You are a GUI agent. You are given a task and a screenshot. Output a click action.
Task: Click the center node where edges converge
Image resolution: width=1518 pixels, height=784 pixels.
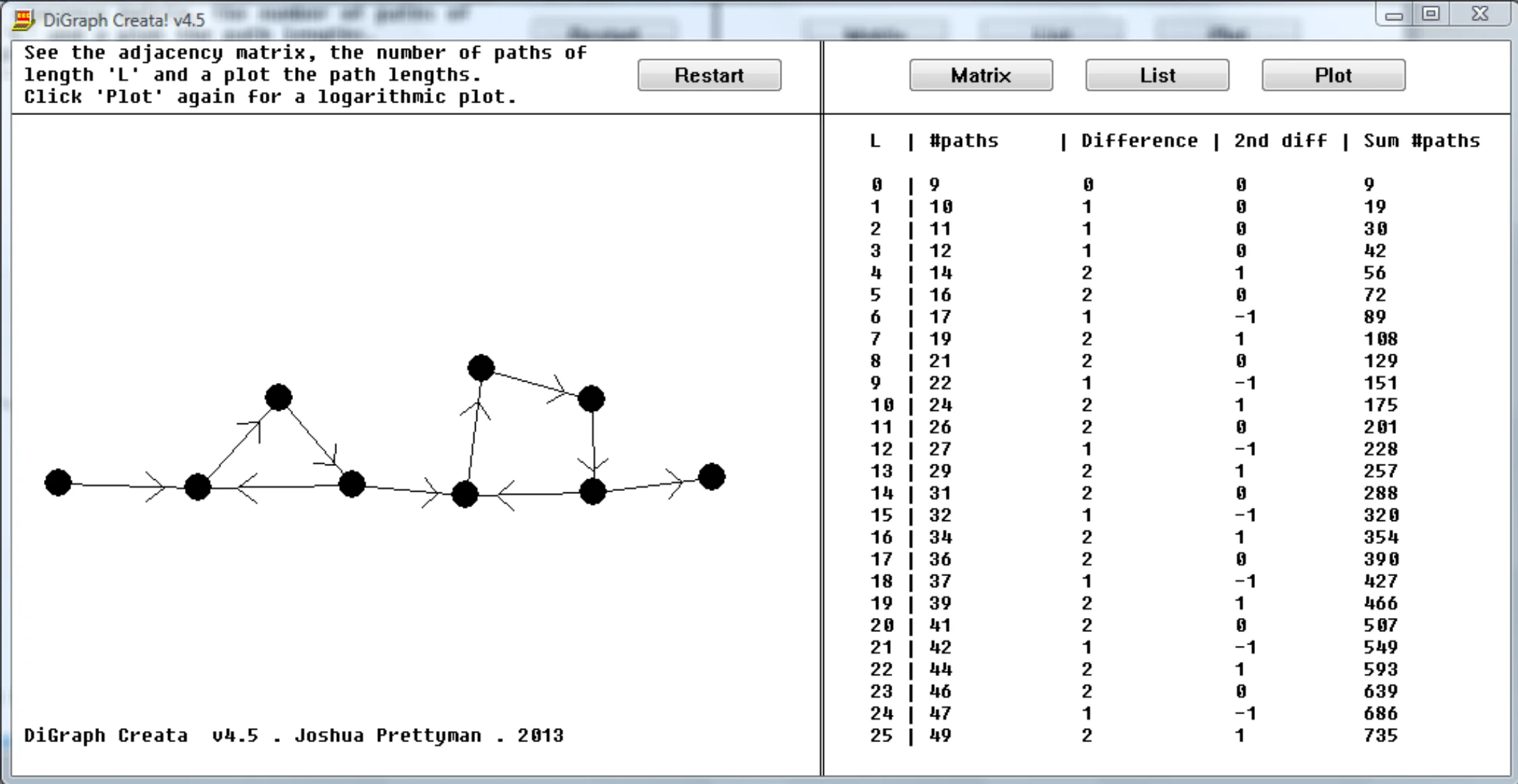click(465, 495)
